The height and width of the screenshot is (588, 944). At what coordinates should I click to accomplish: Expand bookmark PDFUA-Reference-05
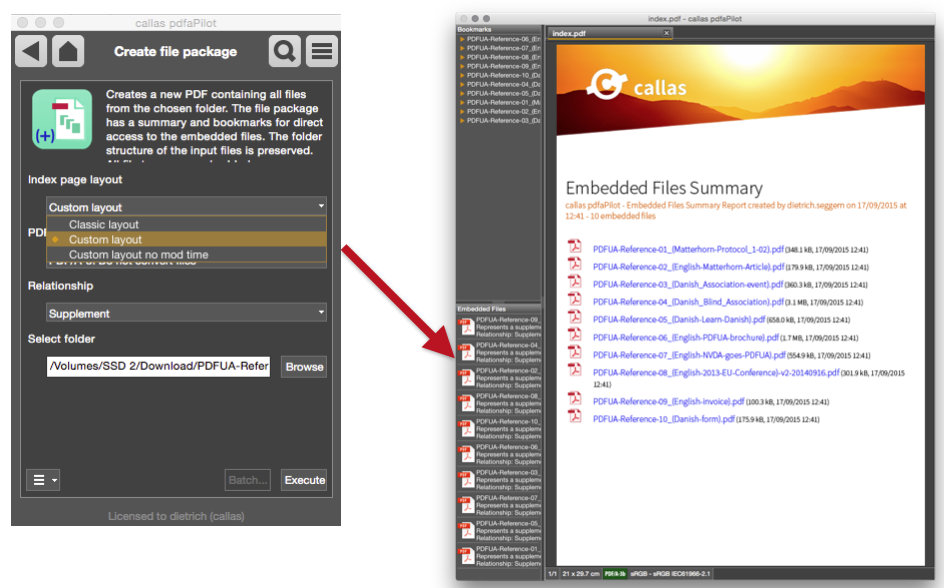462,93
